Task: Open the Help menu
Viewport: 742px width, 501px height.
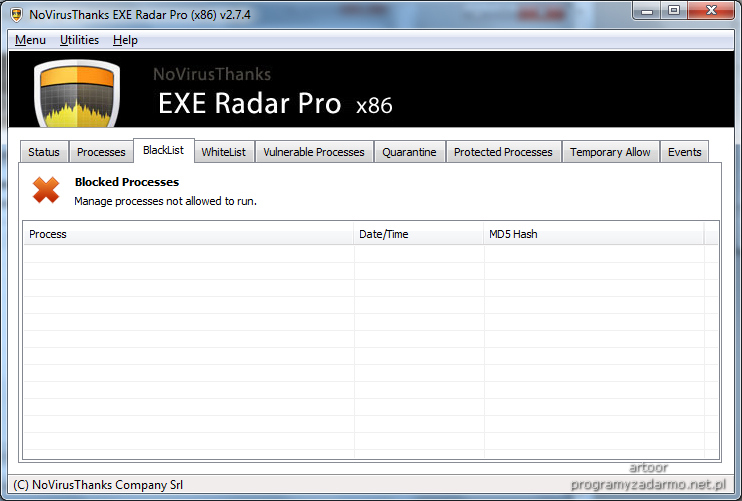Action: (125, 40)
